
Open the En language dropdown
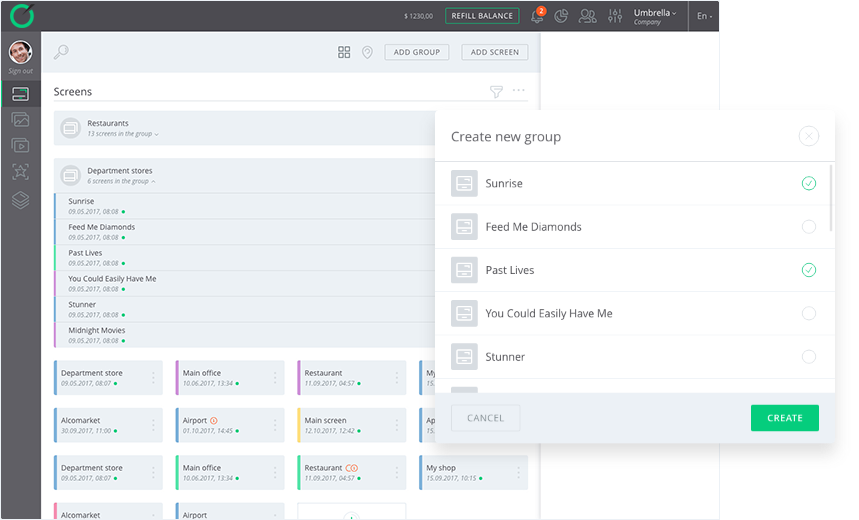pos(704,16)
